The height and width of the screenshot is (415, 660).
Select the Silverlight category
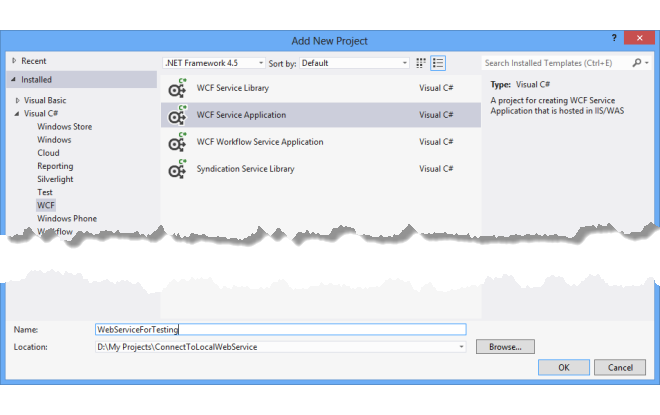coord(55,179)
